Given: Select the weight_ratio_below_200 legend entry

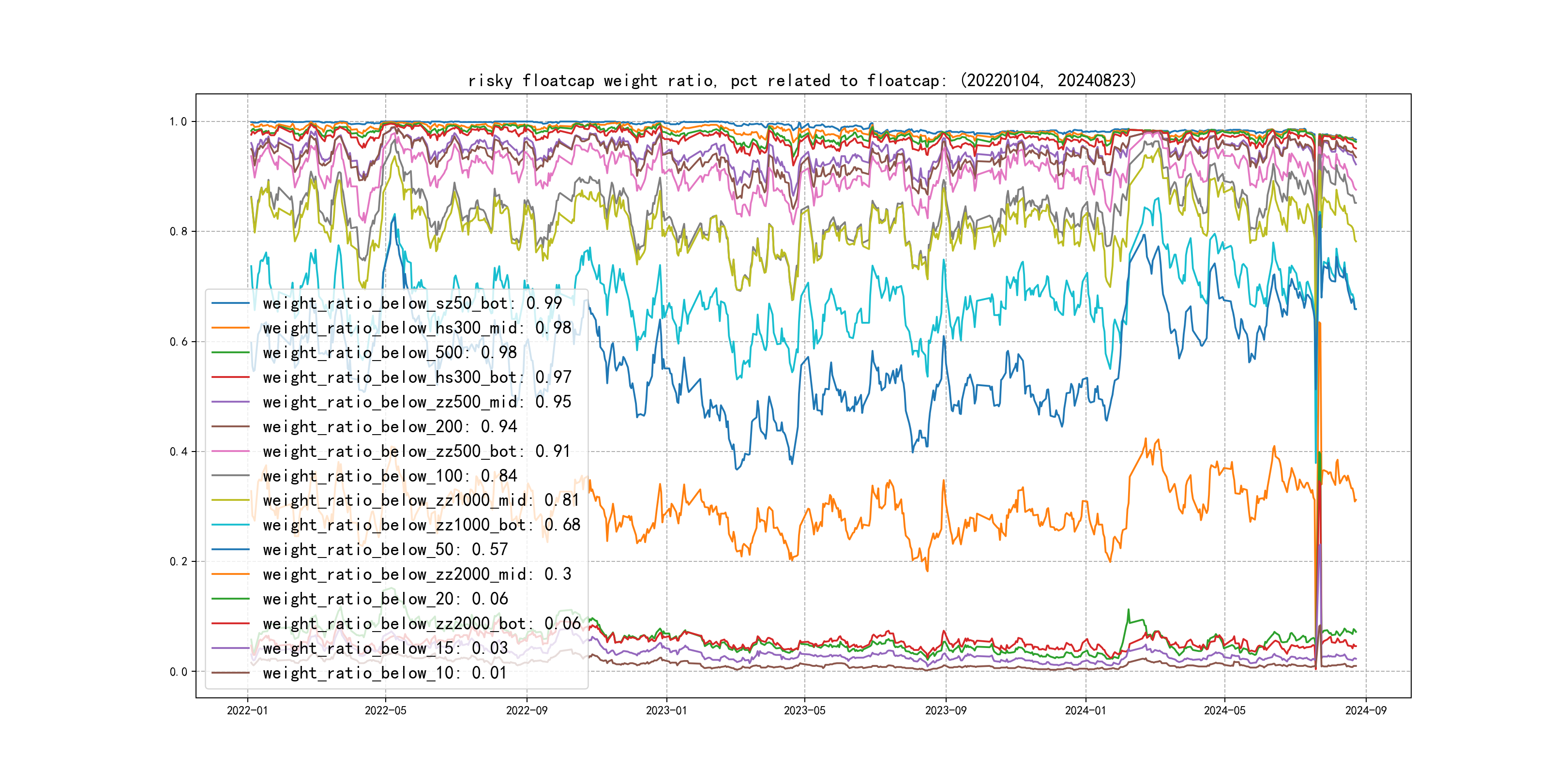Looking at the screenshot, I should coord(390,427).
